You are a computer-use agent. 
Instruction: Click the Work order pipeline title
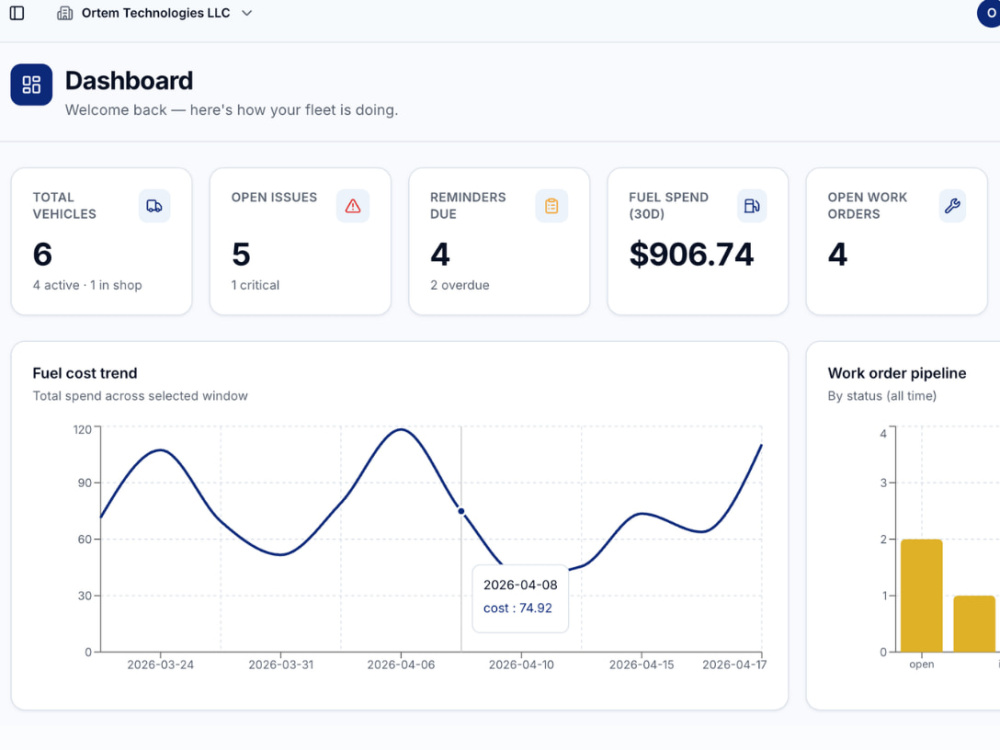point(897,373)
